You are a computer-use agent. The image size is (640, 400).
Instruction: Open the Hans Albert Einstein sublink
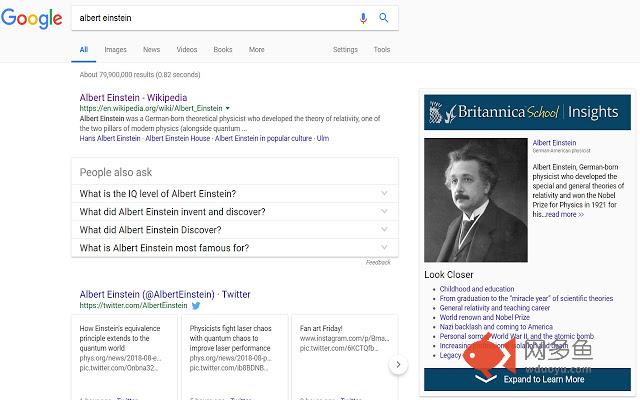coord(110,138)
